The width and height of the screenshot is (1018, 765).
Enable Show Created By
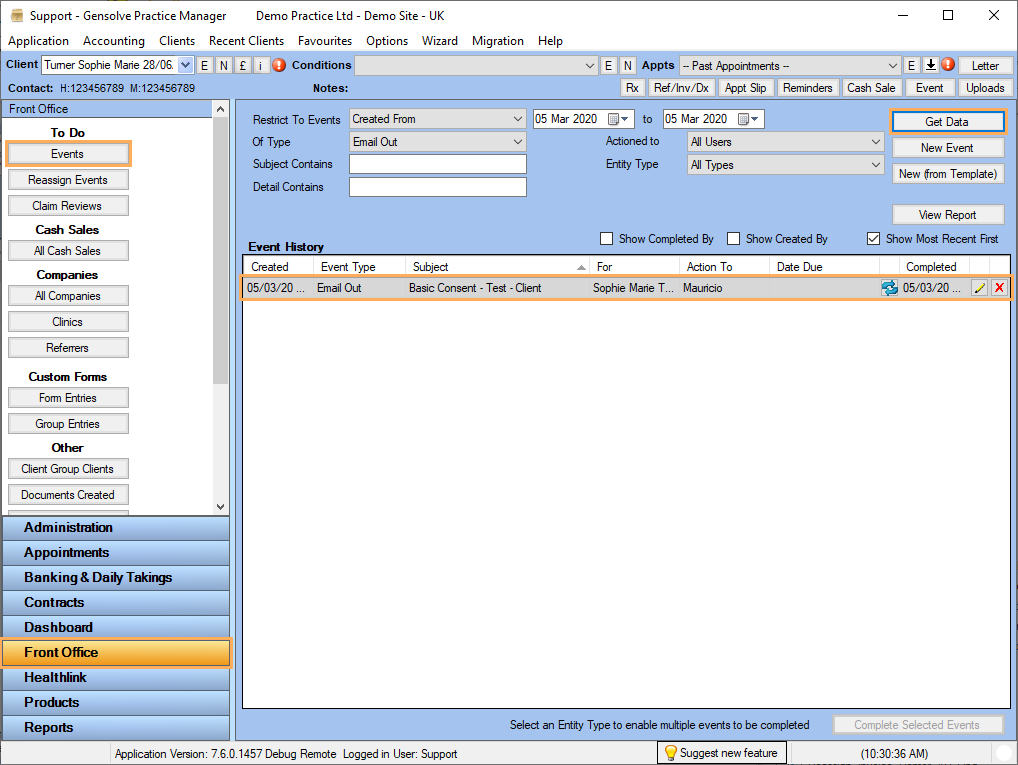point(733,239)
